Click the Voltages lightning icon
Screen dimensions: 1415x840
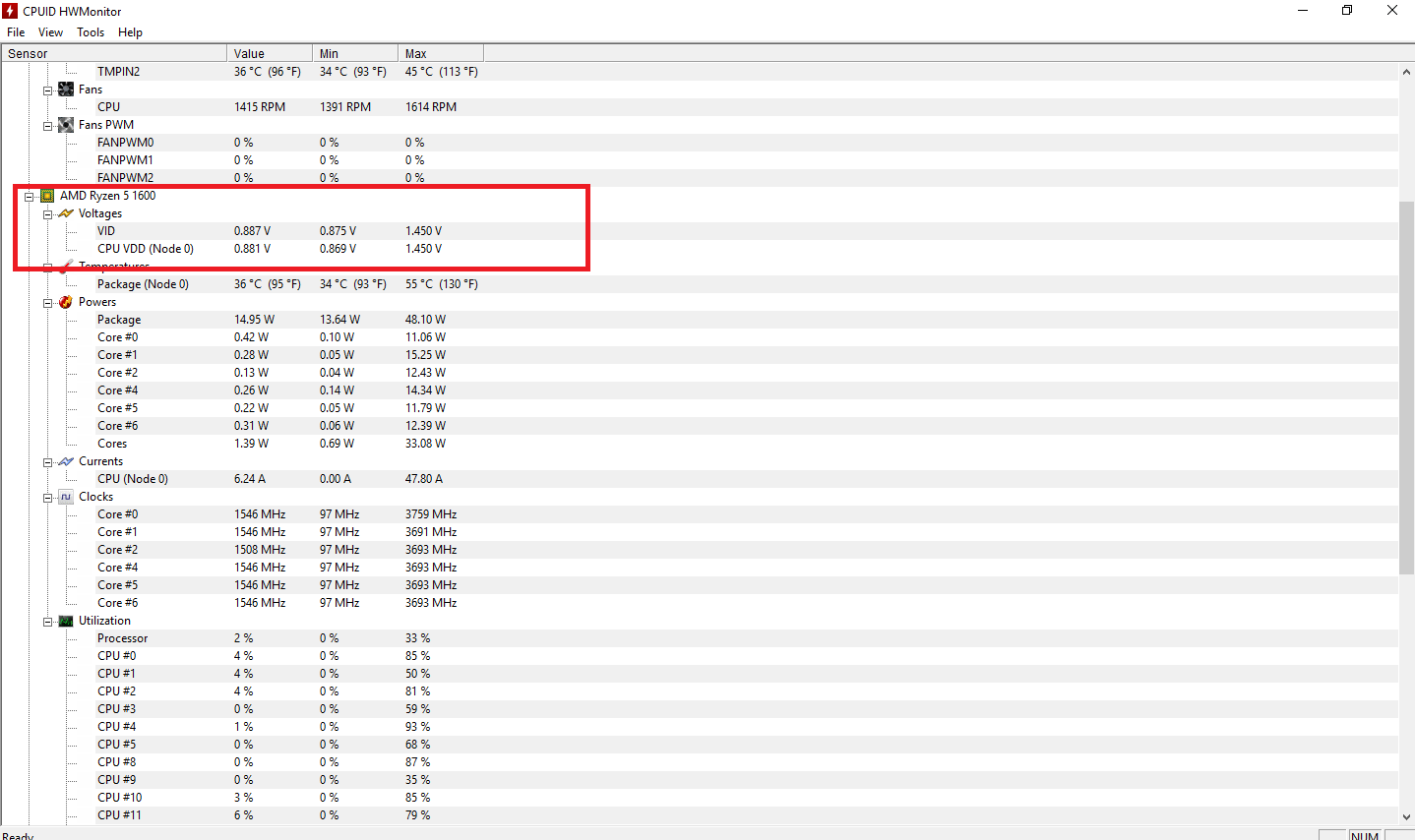66,213
